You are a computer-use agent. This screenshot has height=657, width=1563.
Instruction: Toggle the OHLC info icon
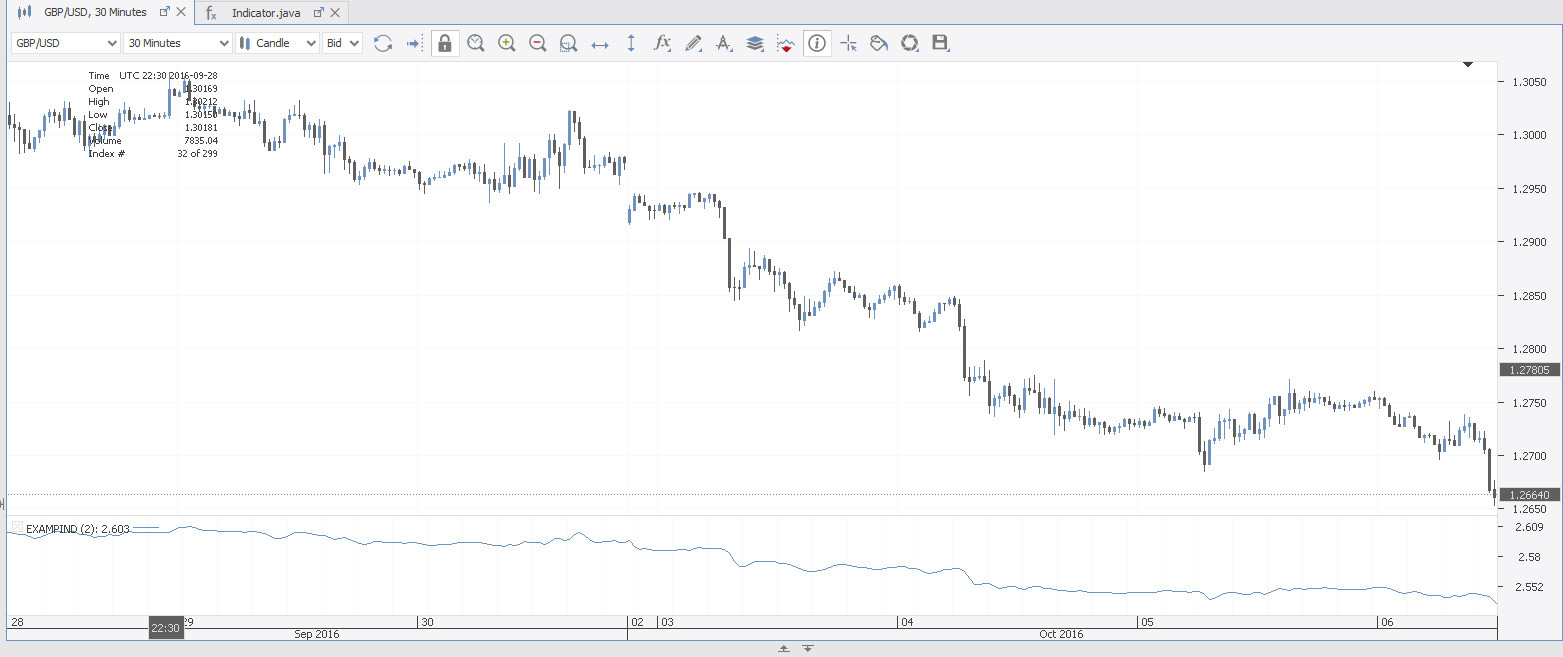click(817, 43)
